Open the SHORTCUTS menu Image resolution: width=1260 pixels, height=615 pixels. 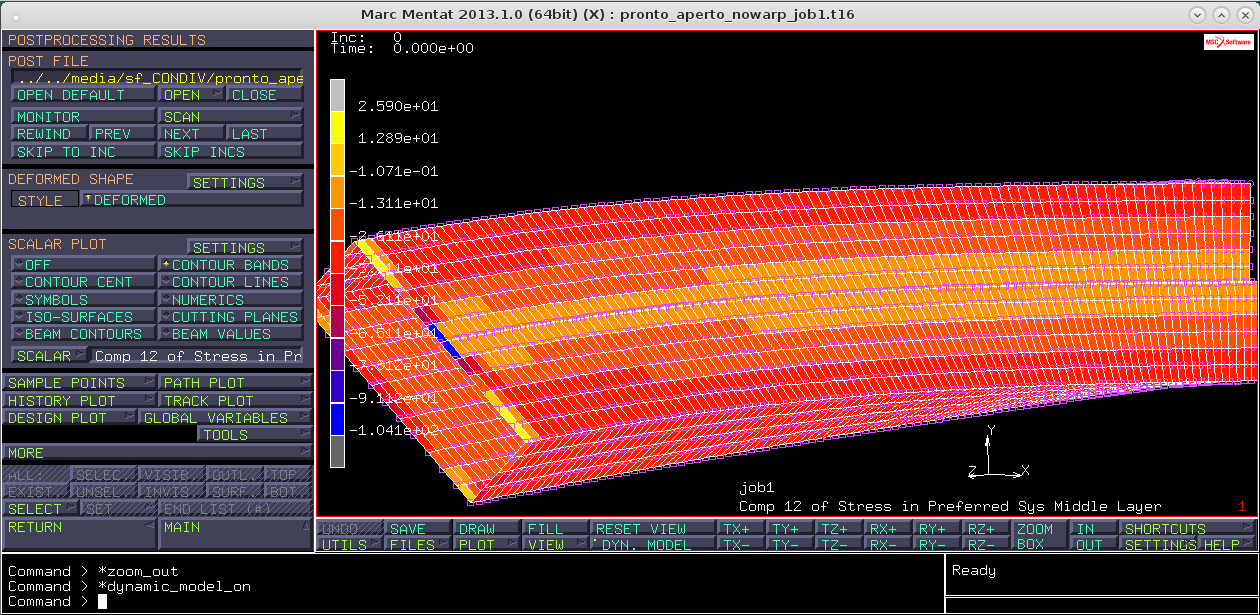pyautogui.click(x=1187, y=528)
